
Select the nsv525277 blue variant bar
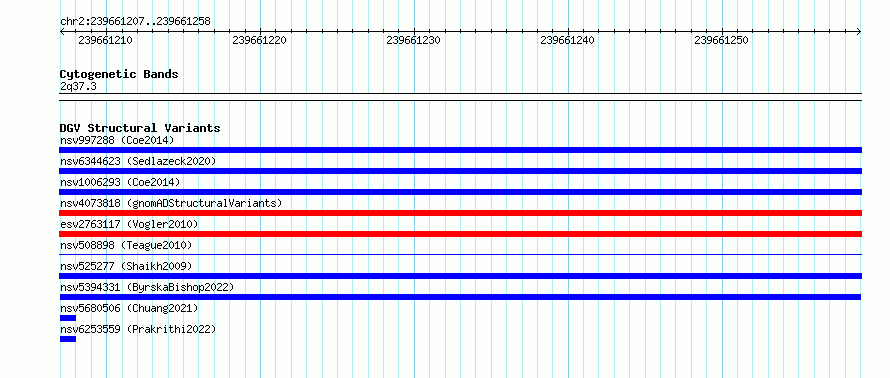tap(460, 276)
